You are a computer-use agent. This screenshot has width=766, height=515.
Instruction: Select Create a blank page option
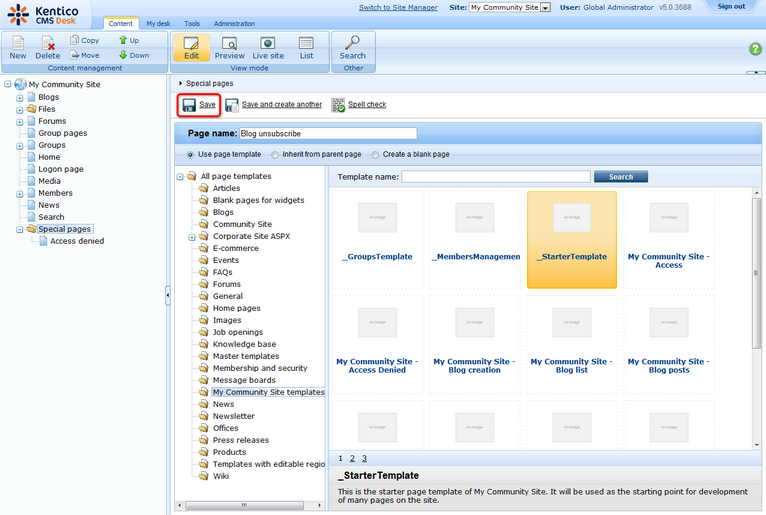(375, 155)
